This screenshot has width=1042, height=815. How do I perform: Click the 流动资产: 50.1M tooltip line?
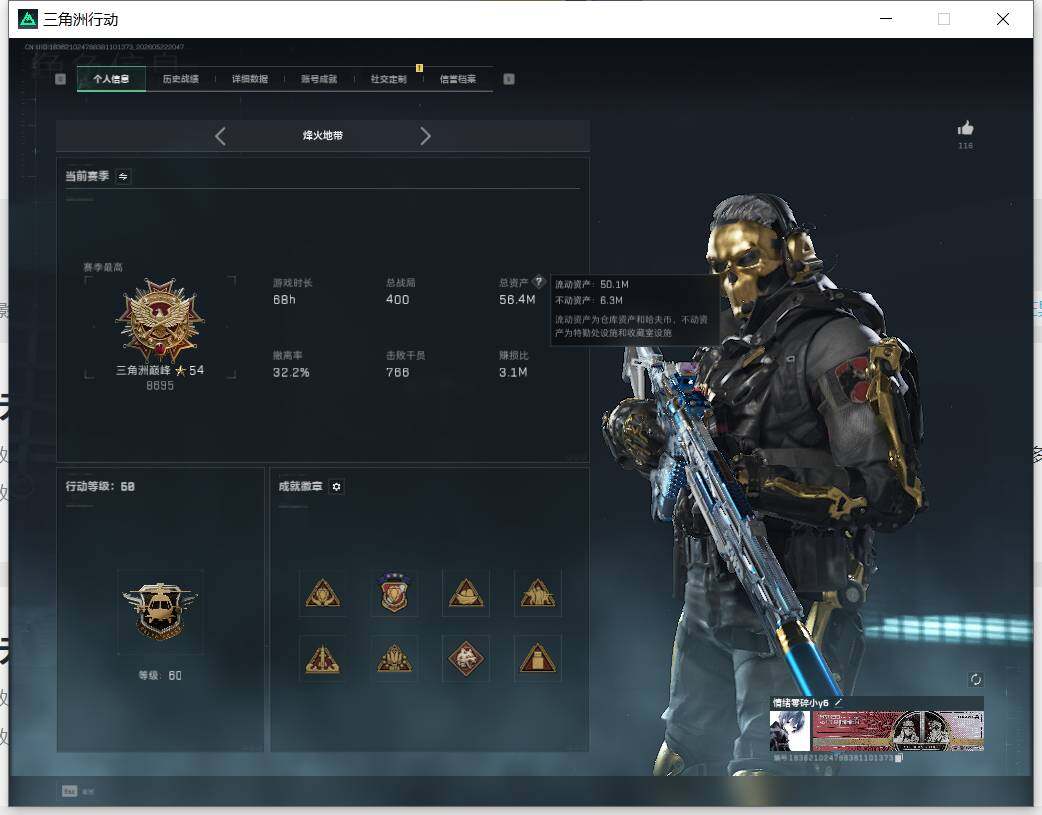pyautogui.click(x=592, y=285)
